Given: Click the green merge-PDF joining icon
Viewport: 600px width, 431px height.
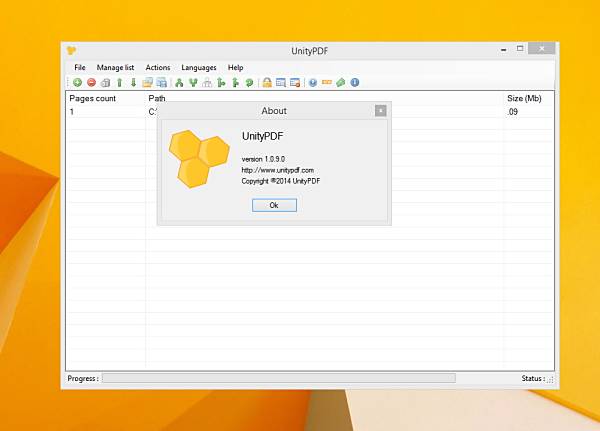Looking at the screenshot, I should (x=193, y=82).
